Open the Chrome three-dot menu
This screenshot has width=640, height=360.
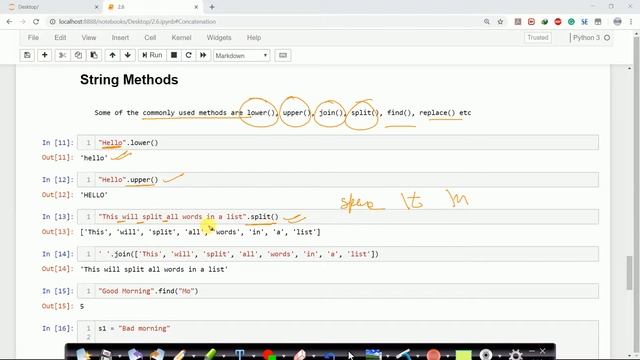(x=631, y=22)
